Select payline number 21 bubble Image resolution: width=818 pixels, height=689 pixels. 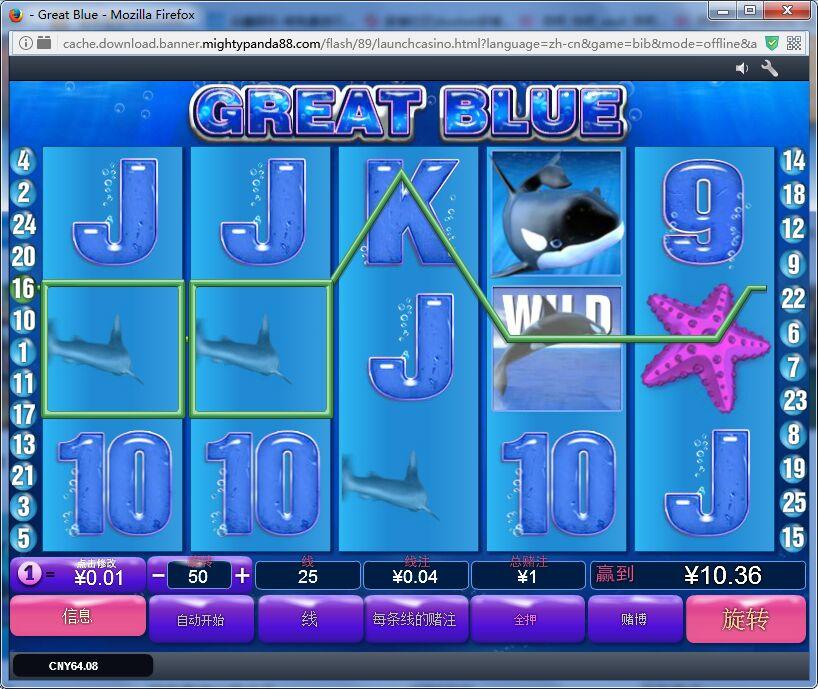(23, 476)
